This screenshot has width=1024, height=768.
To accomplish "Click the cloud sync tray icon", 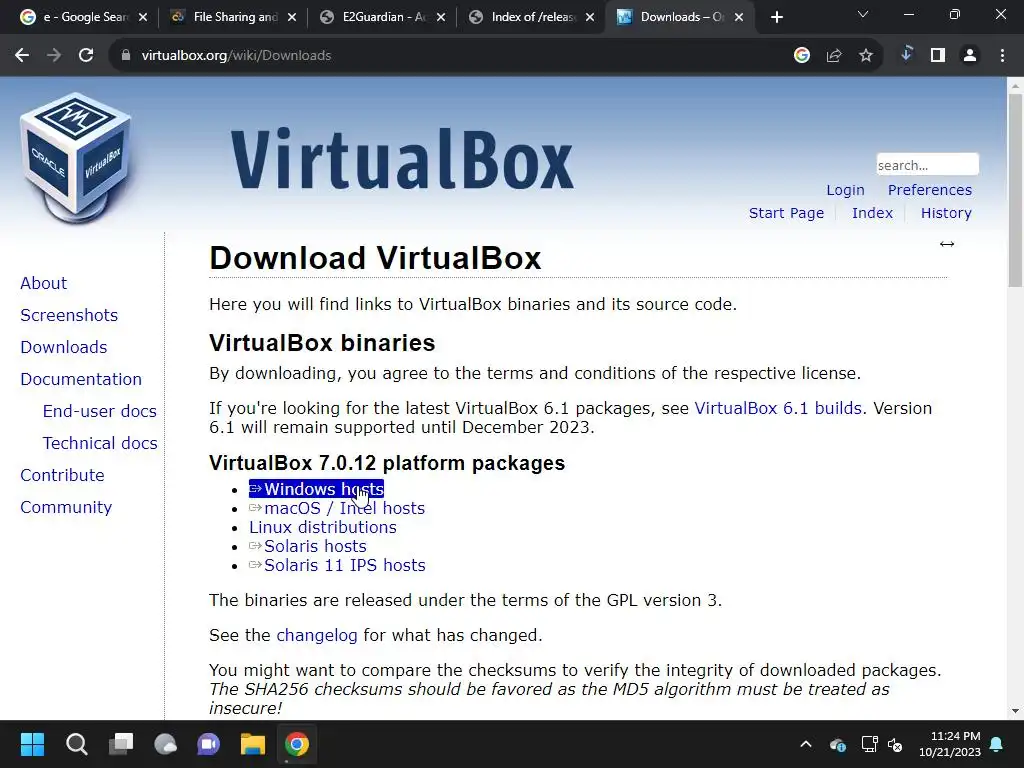I will coord(837,744).
